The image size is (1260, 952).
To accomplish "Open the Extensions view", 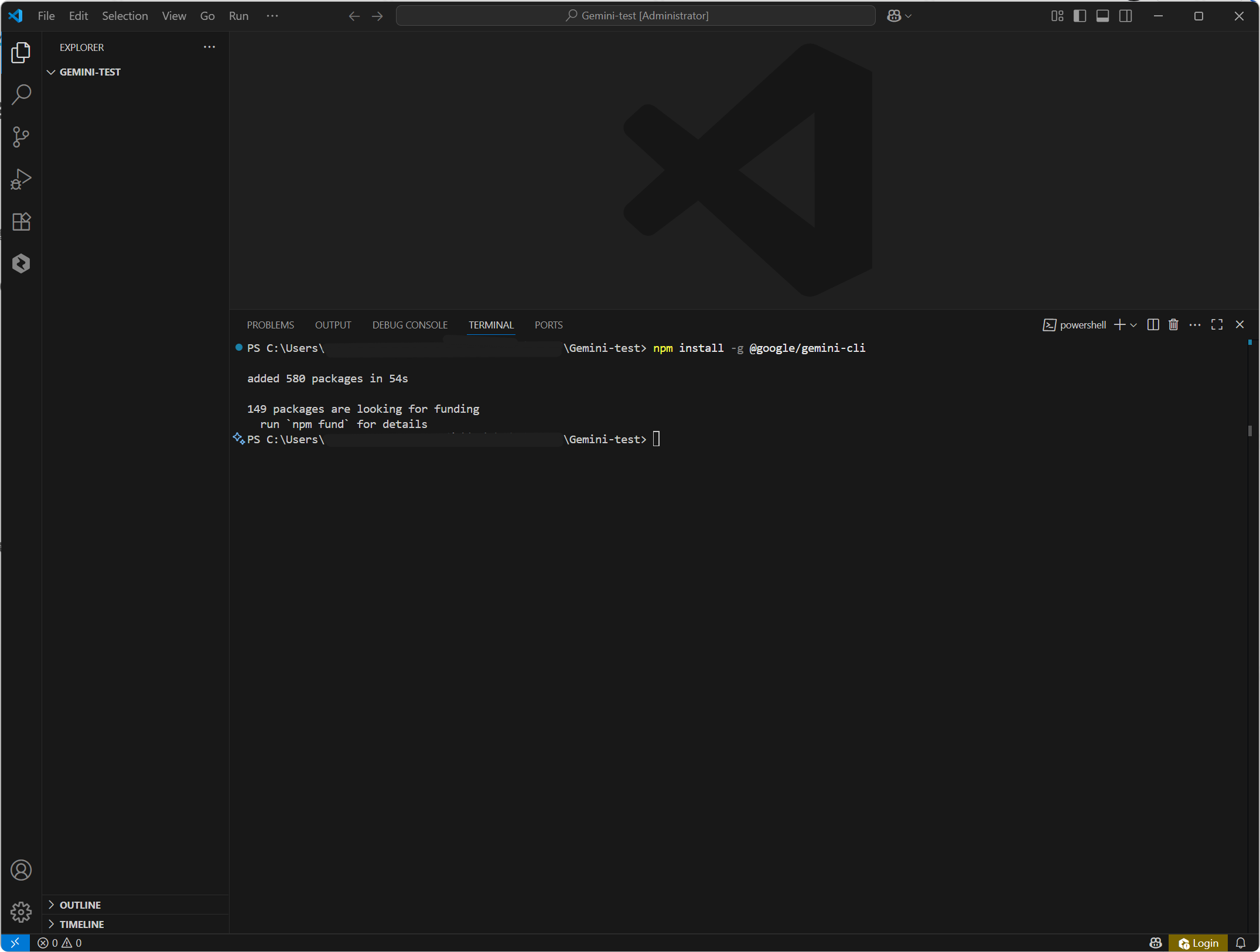I will click(21, 221).
